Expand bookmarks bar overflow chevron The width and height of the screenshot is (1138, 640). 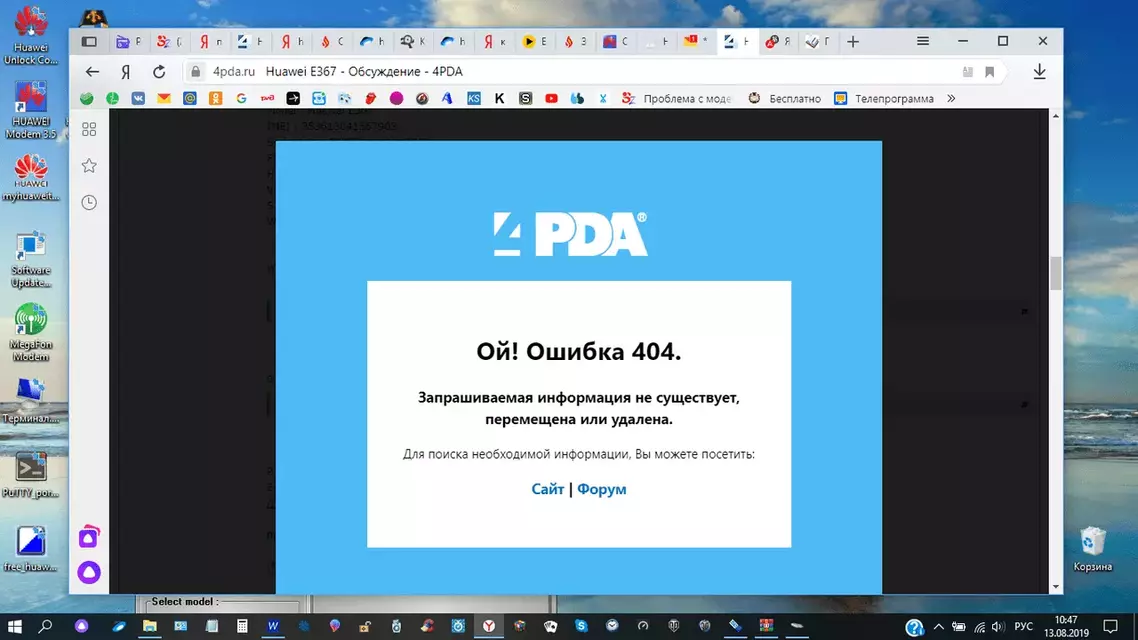(x=951, y=98)
